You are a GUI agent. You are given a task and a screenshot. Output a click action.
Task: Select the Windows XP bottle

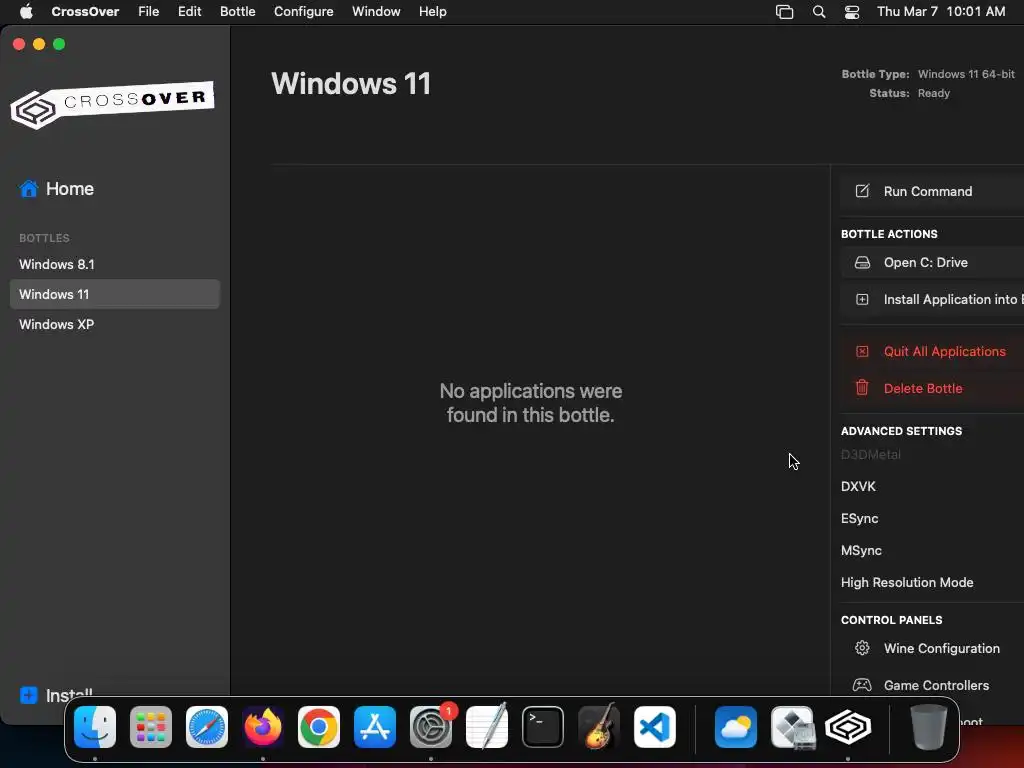pos(115,324)
